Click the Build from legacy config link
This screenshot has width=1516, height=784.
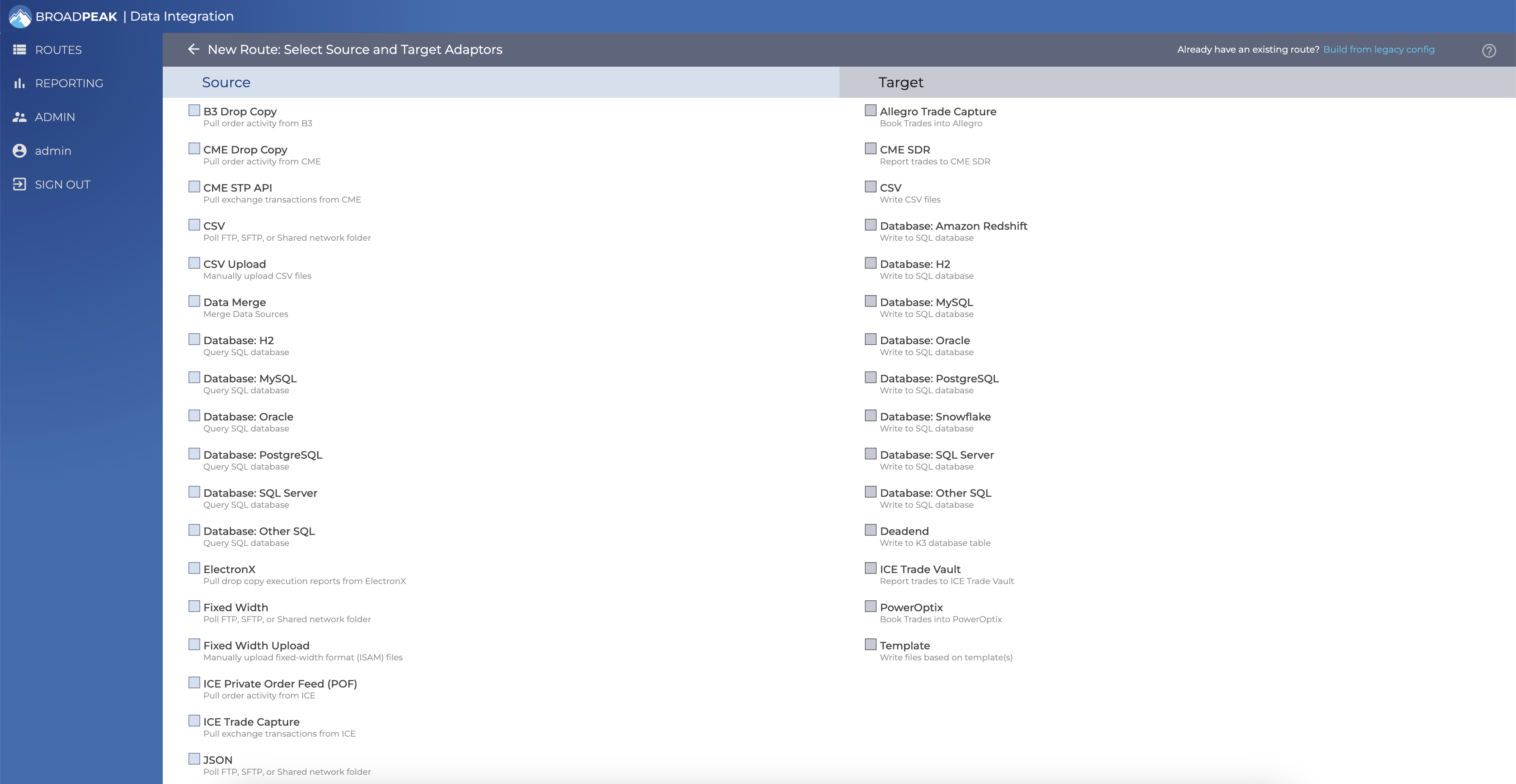[x=1380, y=50]
